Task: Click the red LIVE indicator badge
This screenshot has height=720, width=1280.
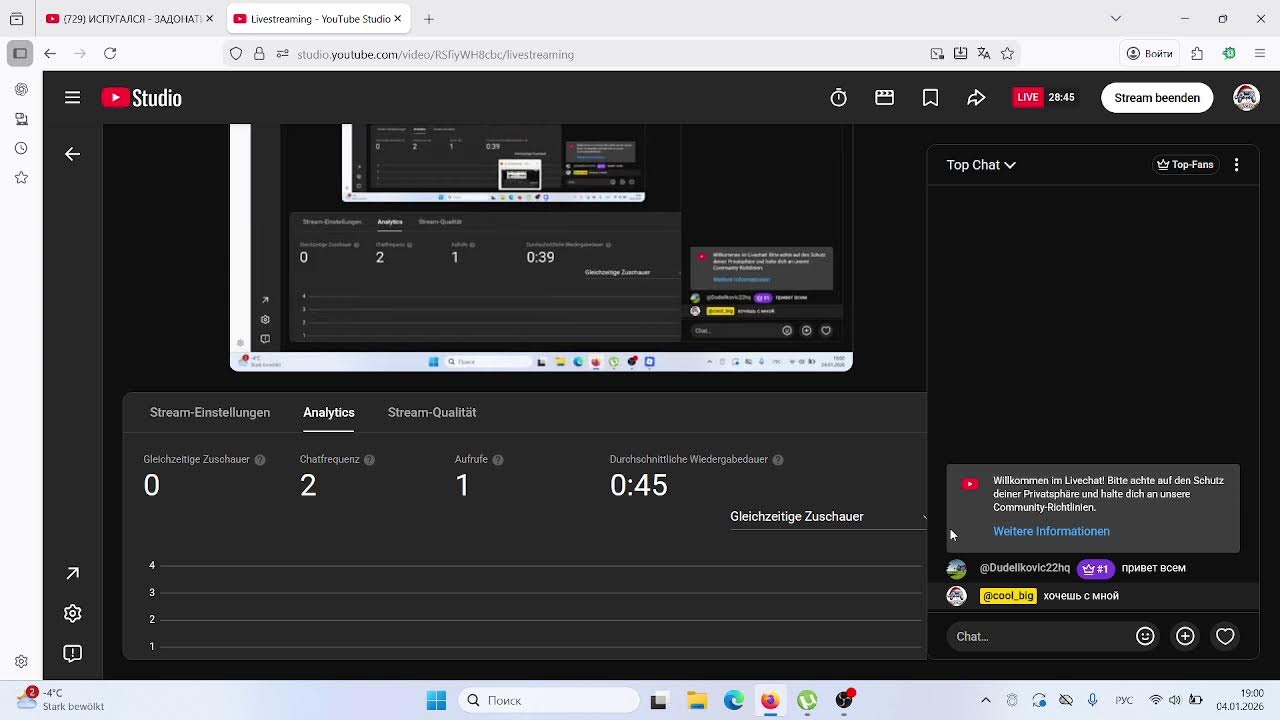Action: [x=1028, y=97]
